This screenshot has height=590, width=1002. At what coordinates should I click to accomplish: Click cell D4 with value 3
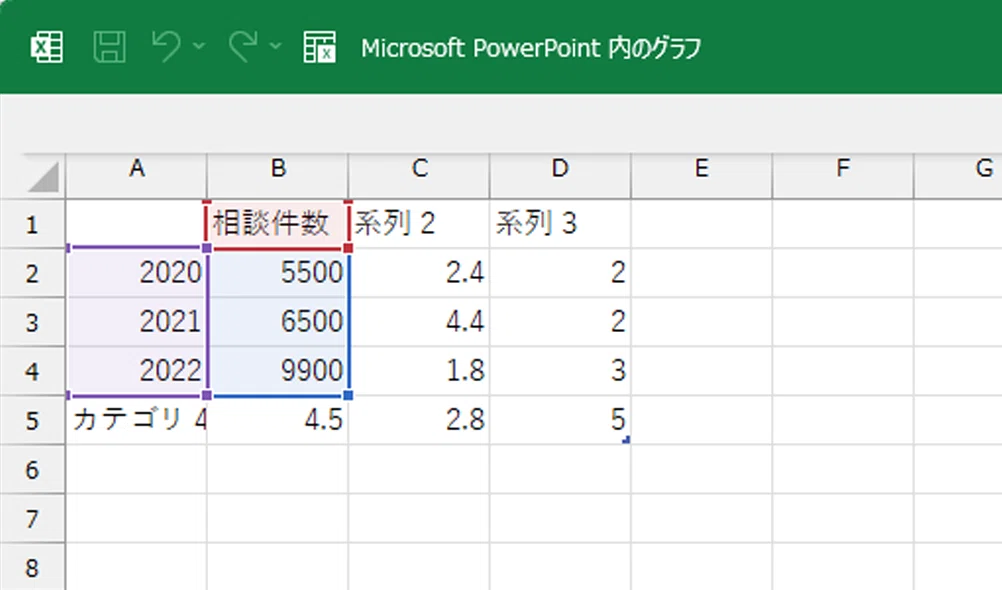tap(560, 371)
